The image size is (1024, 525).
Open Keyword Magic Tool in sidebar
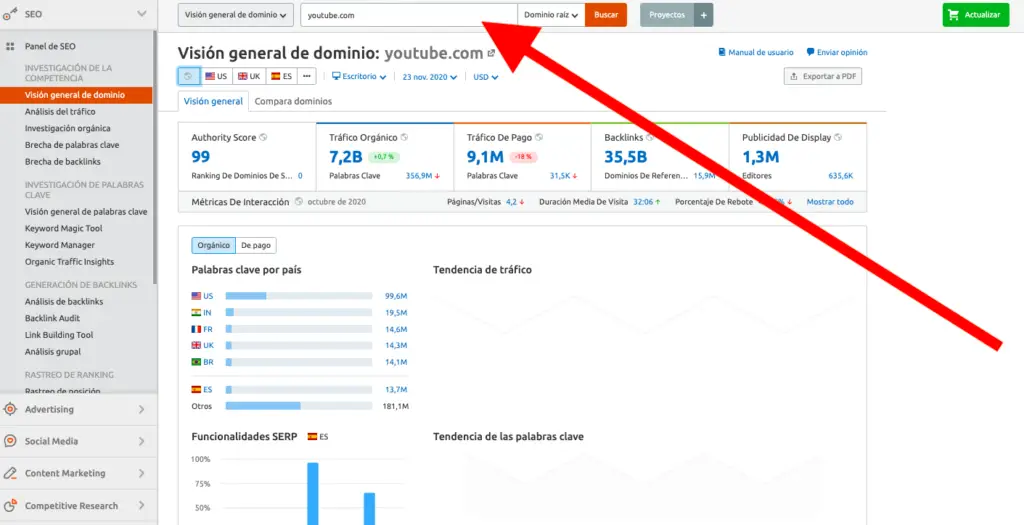(63, 229)
